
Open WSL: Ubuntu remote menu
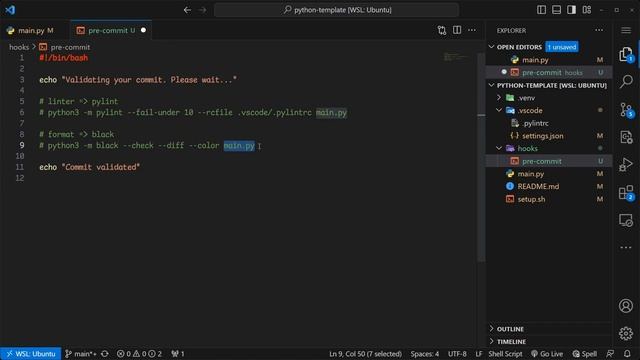[31, 354]
